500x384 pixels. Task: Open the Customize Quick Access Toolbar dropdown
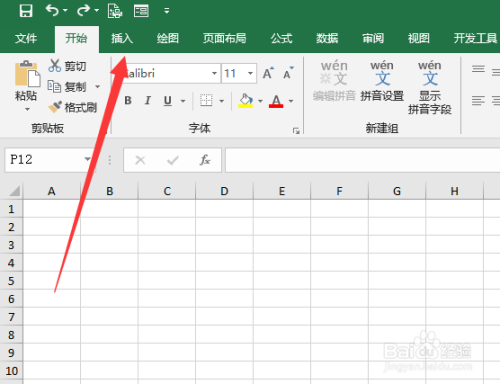(x=167, y=11)
